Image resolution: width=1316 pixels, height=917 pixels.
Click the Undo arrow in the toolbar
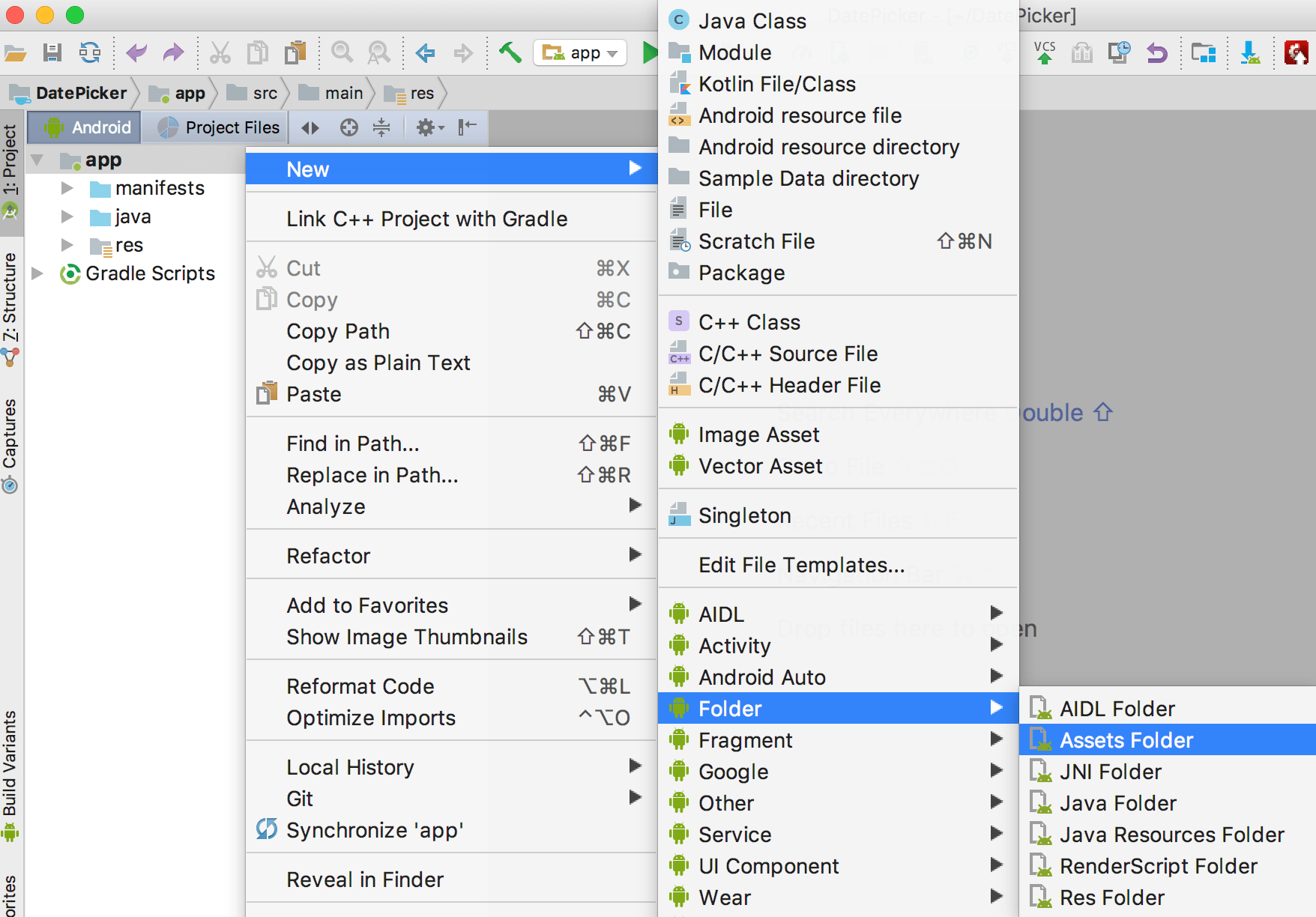pyautogui.click(x=136, y=52)
